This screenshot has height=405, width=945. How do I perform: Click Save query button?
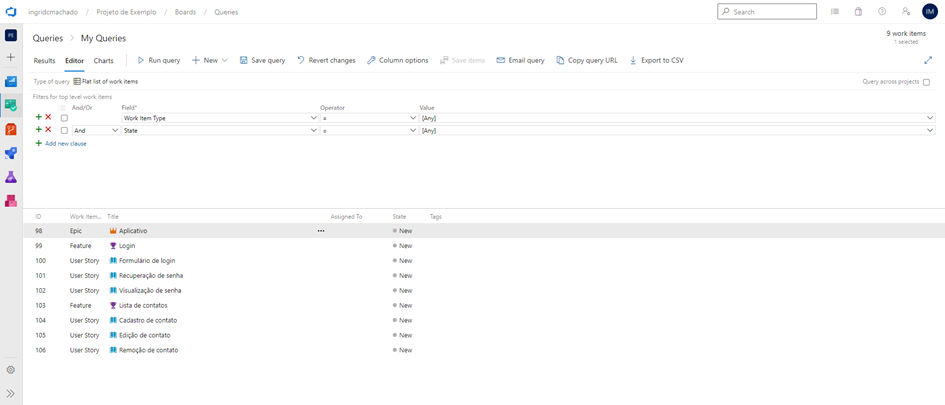point(262,60)
